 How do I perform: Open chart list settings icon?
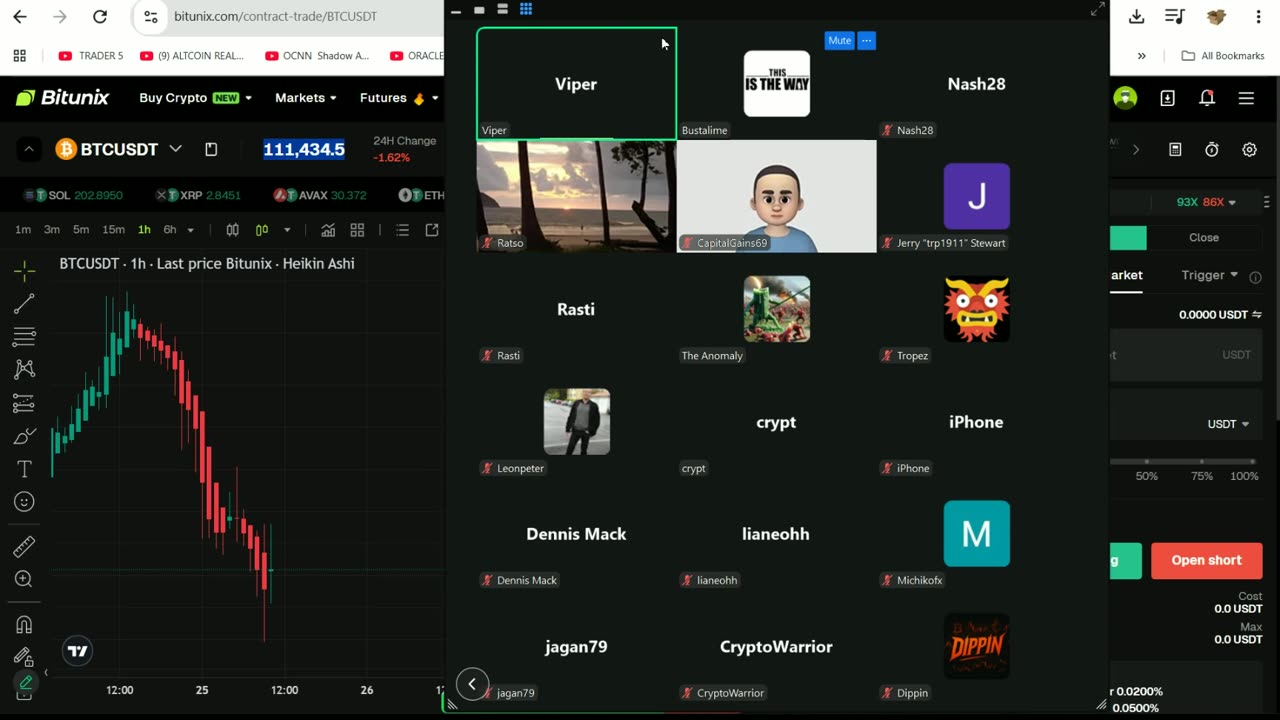coord(402,230)
